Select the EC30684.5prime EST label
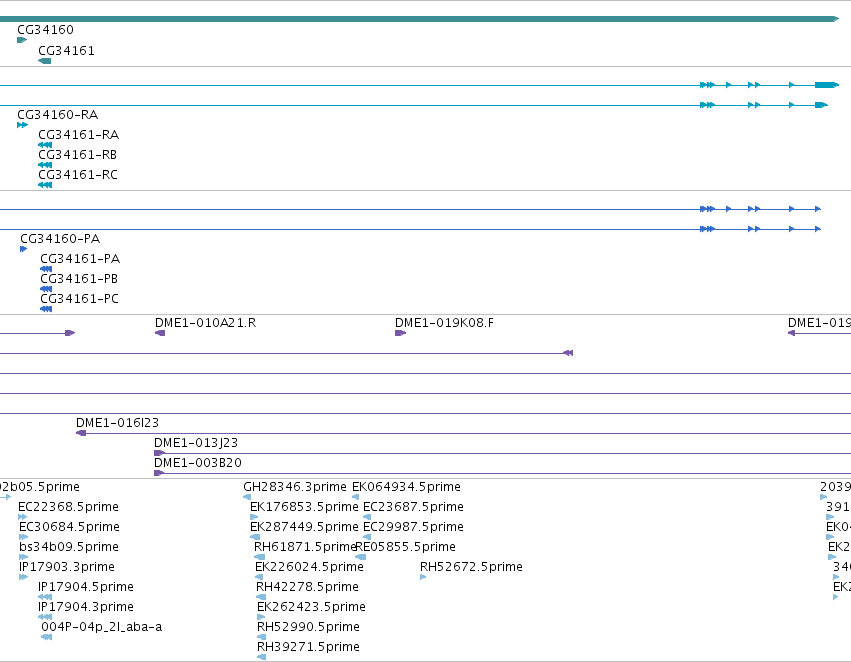 click(69, 527)
